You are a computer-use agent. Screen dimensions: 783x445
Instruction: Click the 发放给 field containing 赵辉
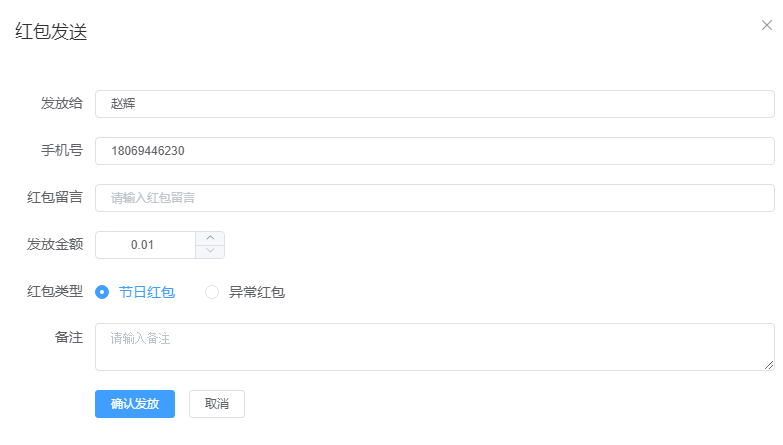click(434, 104)
